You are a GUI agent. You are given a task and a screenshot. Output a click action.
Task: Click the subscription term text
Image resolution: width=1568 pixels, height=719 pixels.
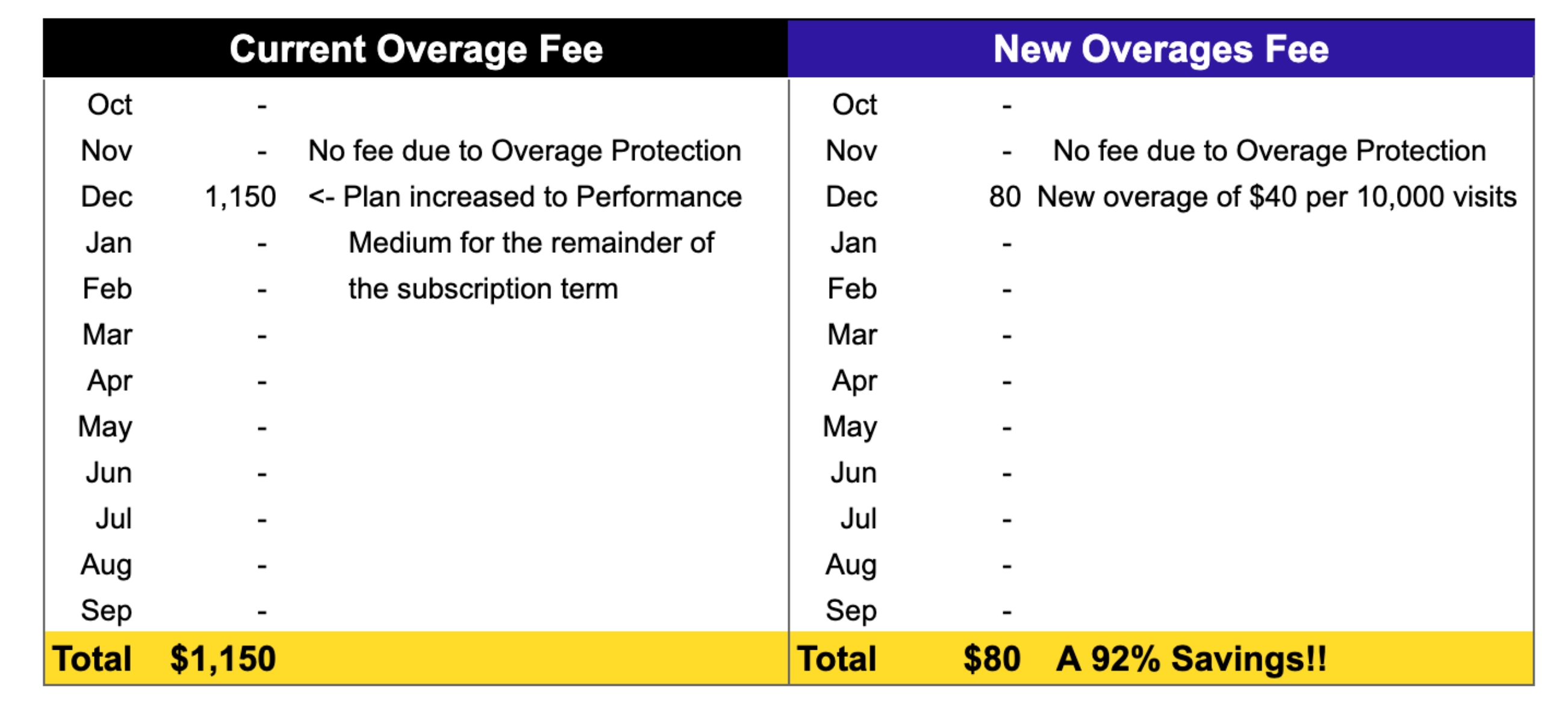click(x=483, y=288)
